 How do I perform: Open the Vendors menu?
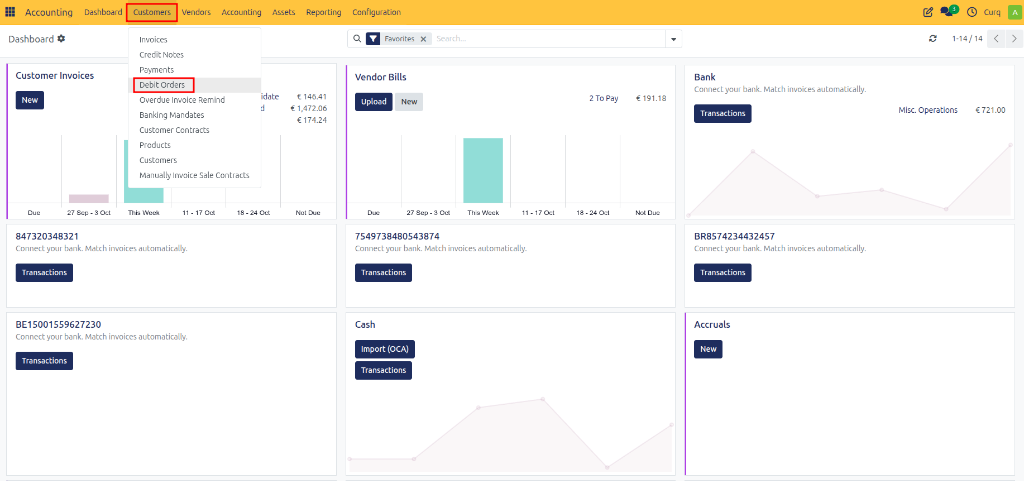click(x=196, y=12)
